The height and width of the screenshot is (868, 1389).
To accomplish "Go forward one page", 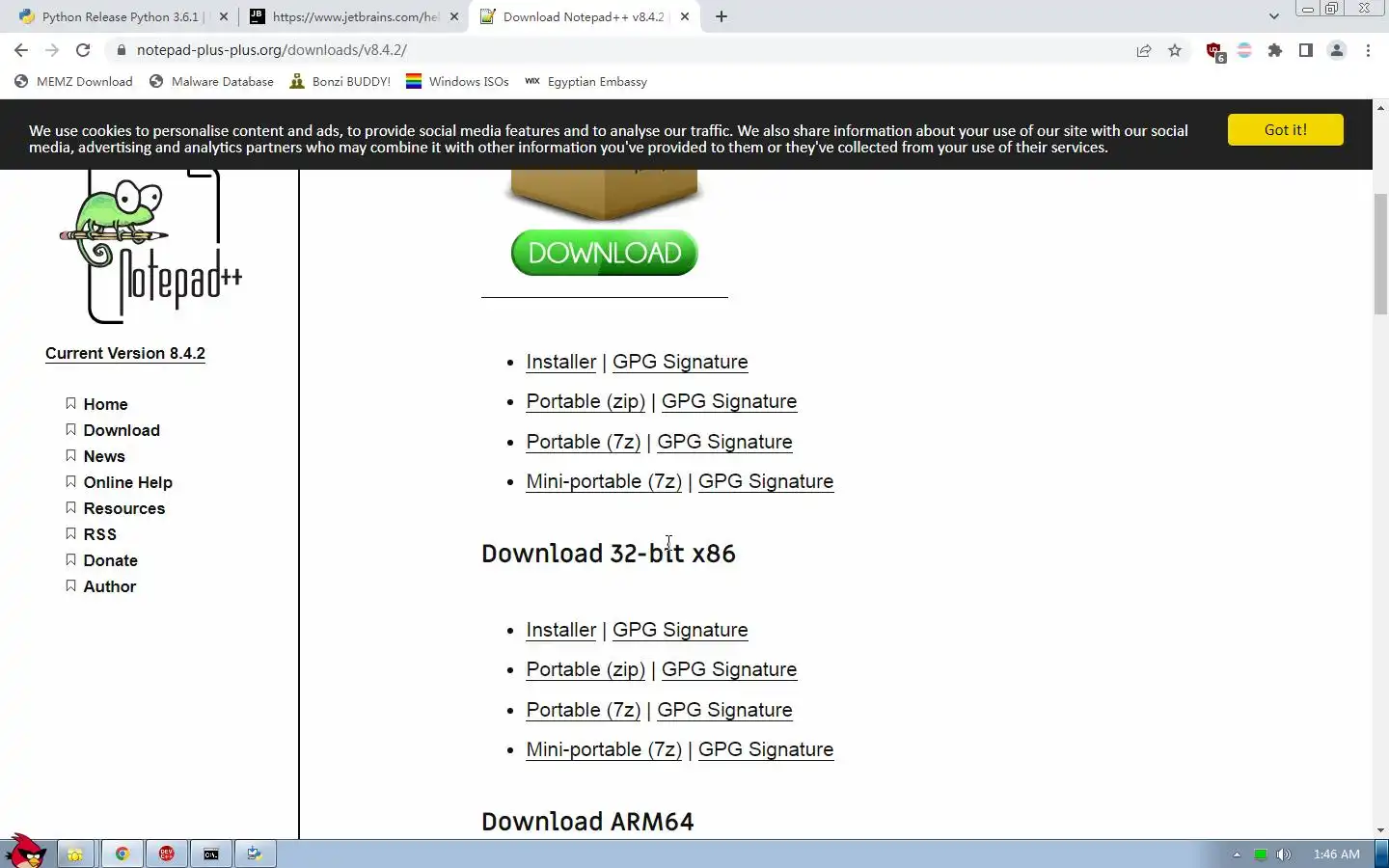I will (x=52, y=50).
